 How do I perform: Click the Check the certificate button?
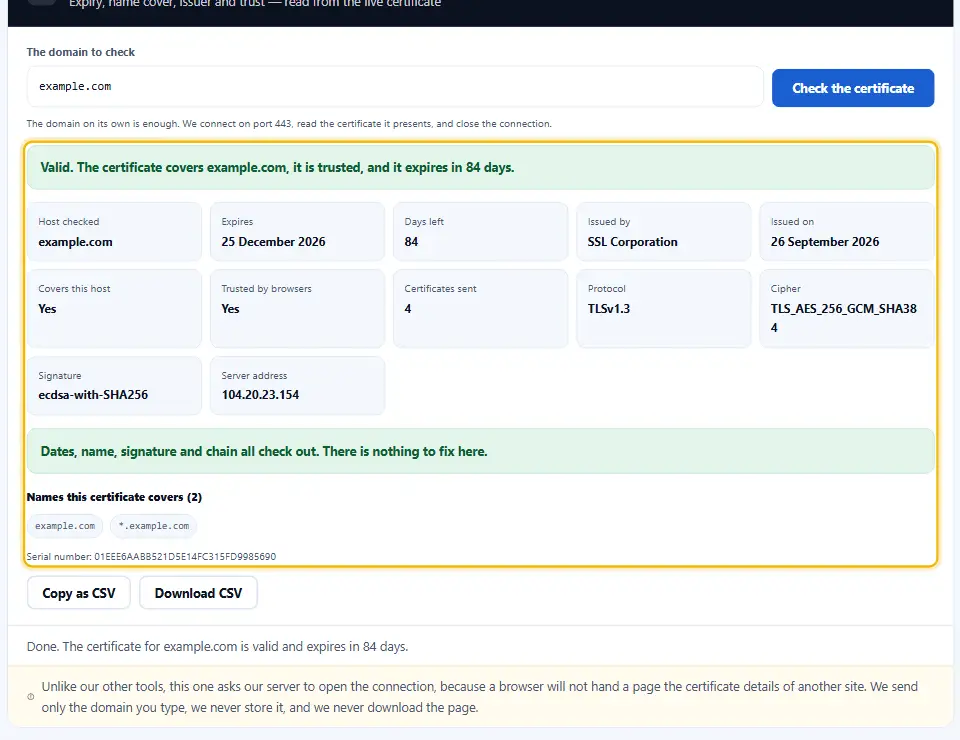(x=853, y=88)
